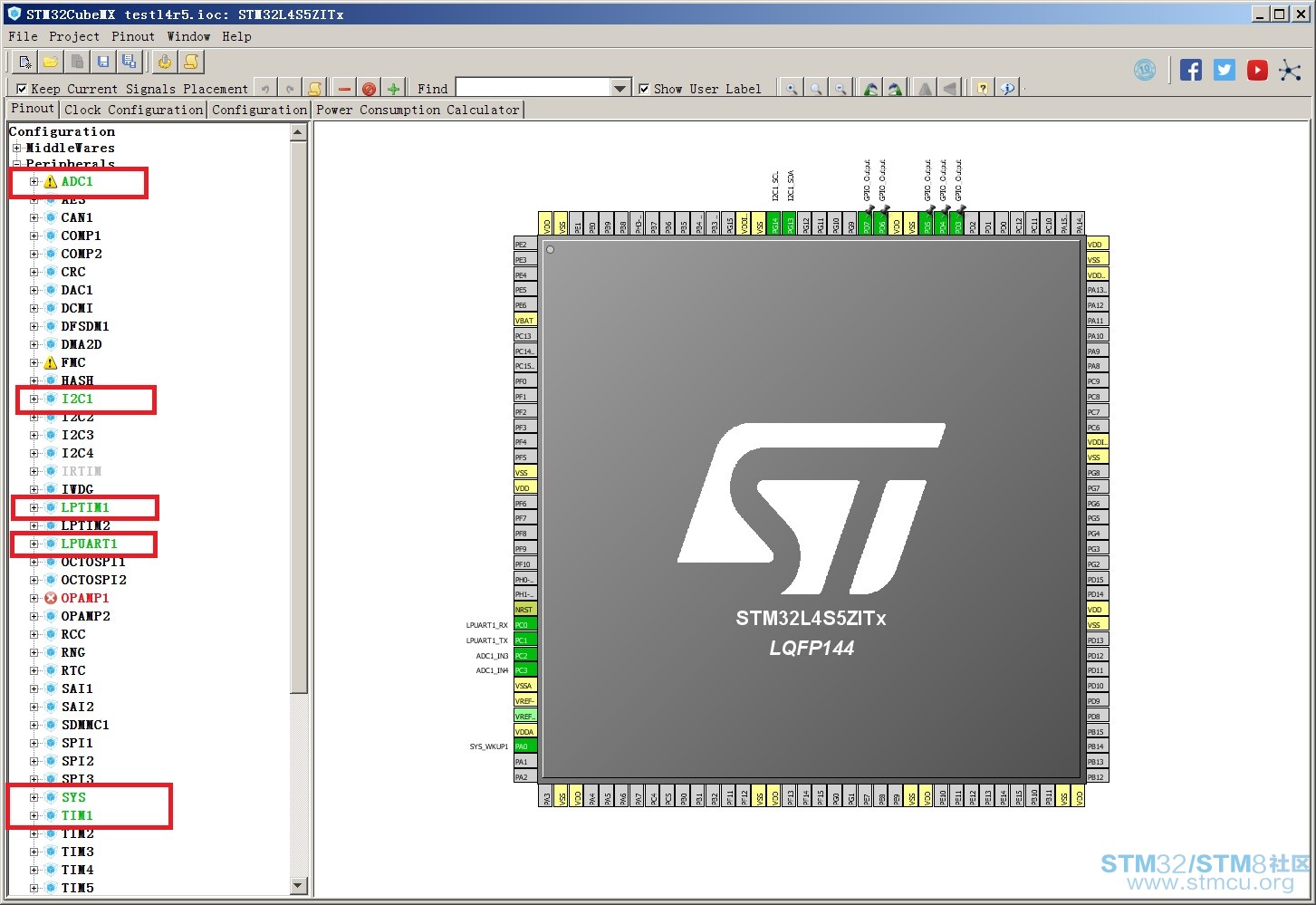The image size is (1316, 905).
Task: Click the tree scrollbar down arrow
Action: (x=299, y=885)
